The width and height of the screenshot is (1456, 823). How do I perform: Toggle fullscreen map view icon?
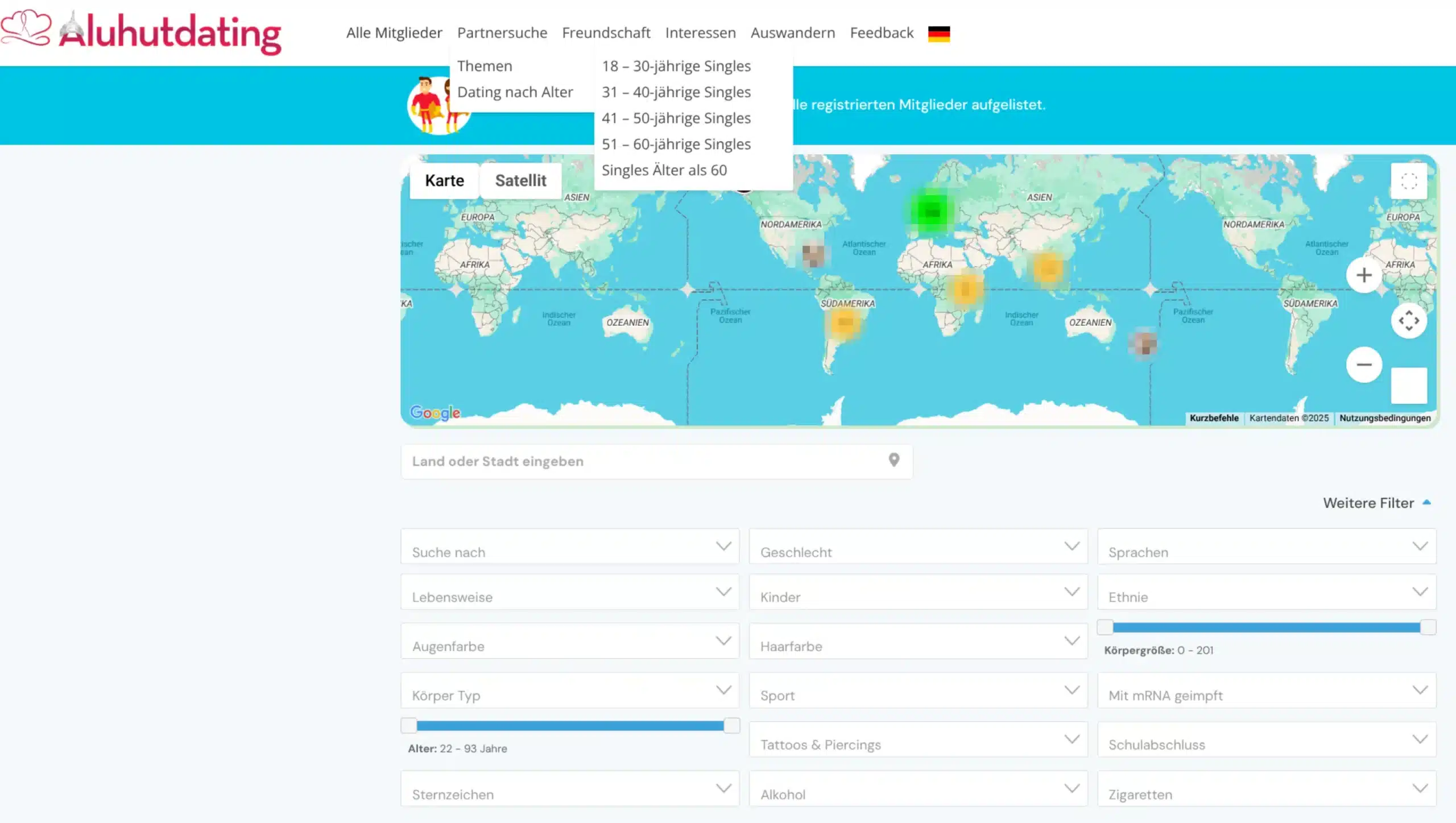1408,181
